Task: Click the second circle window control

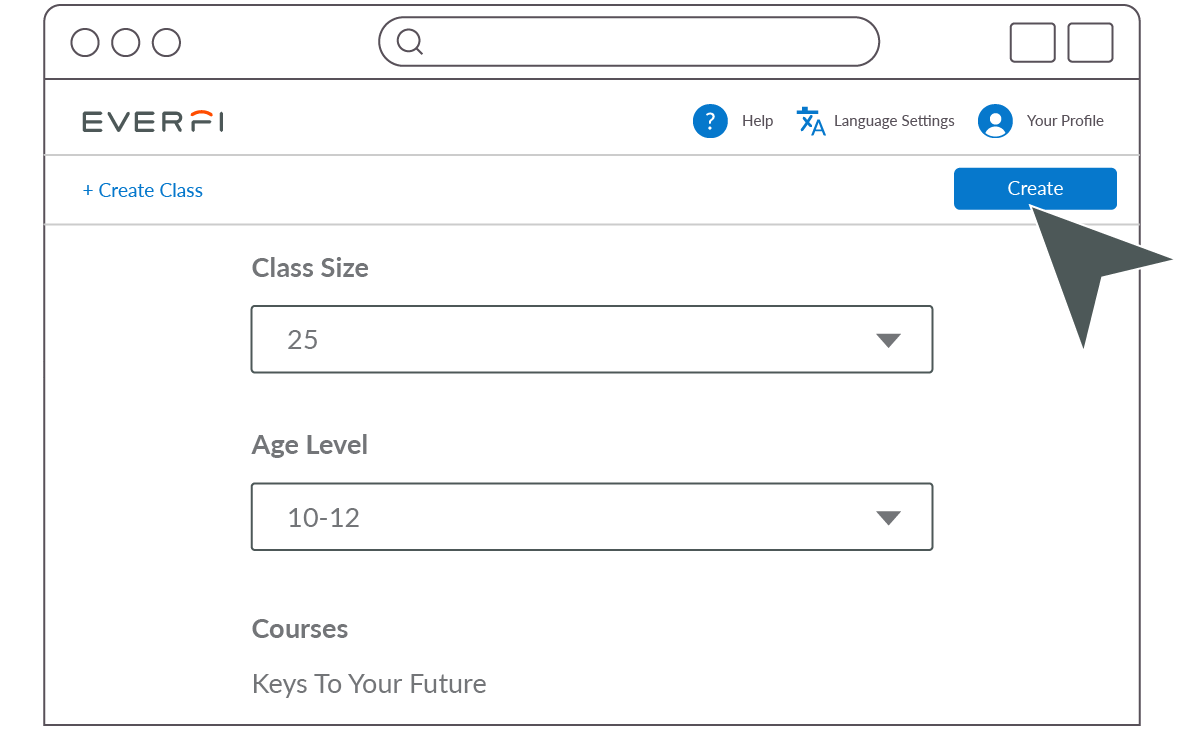Action: click(x=125, y=42)
